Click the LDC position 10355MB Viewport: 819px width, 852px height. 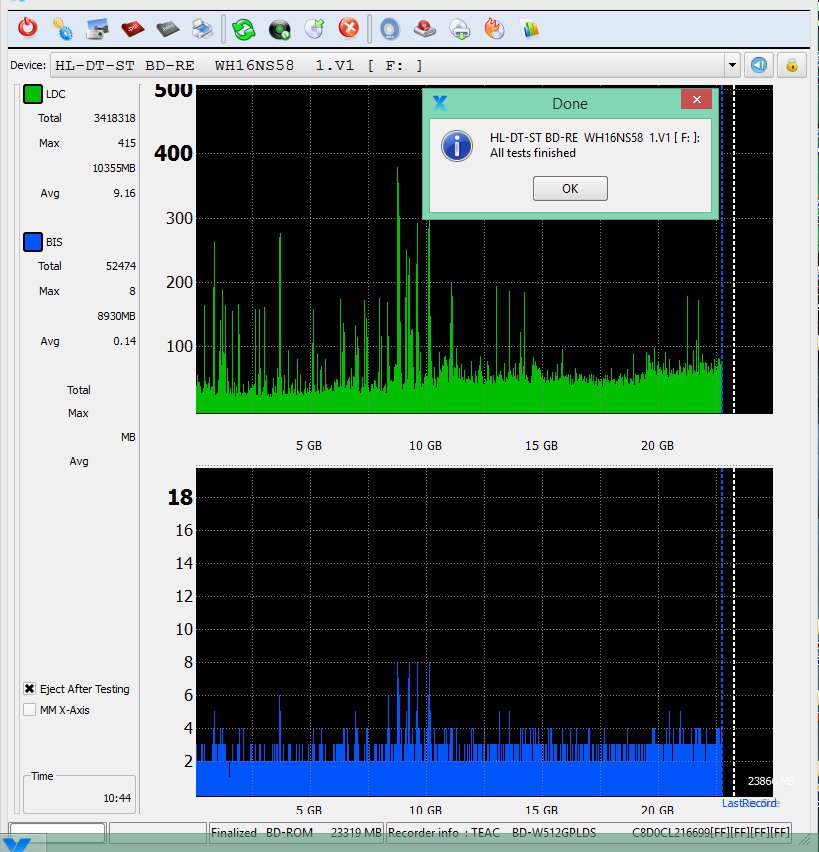(114, 168)
